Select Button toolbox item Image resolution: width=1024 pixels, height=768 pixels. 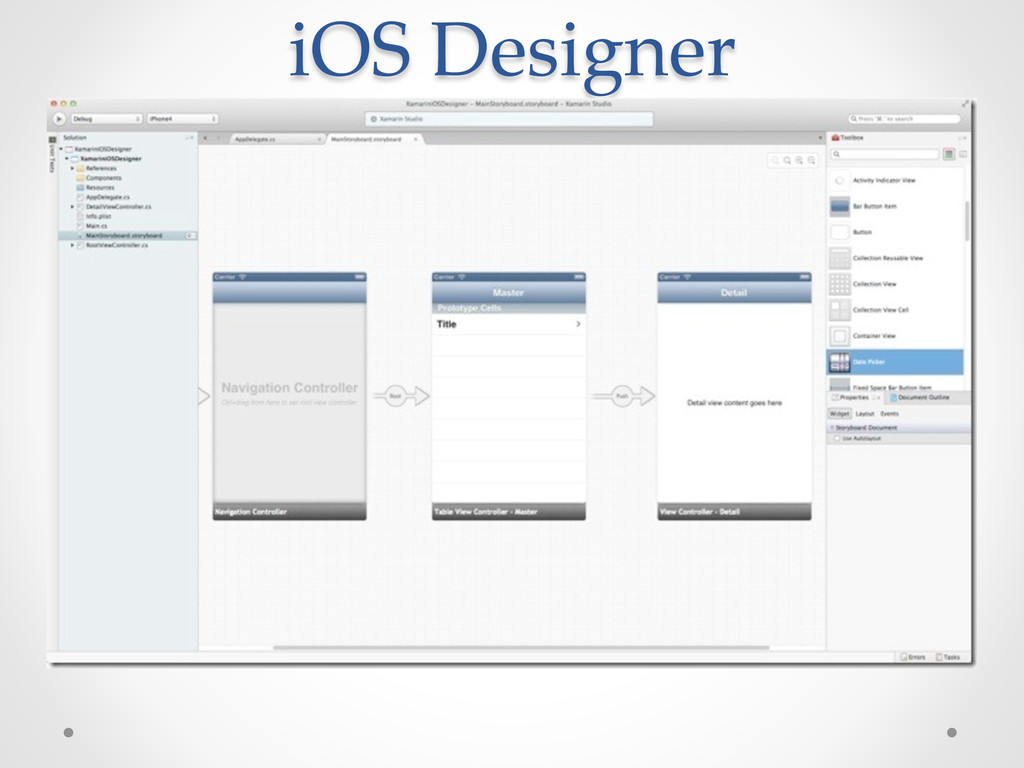[896, 232]
